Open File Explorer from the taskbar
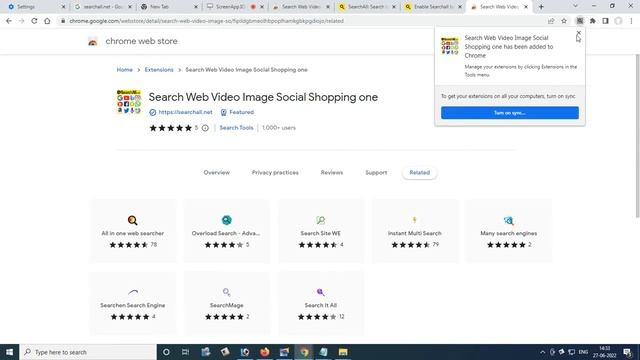The image size is (640, 360). (x=343, y=352)
